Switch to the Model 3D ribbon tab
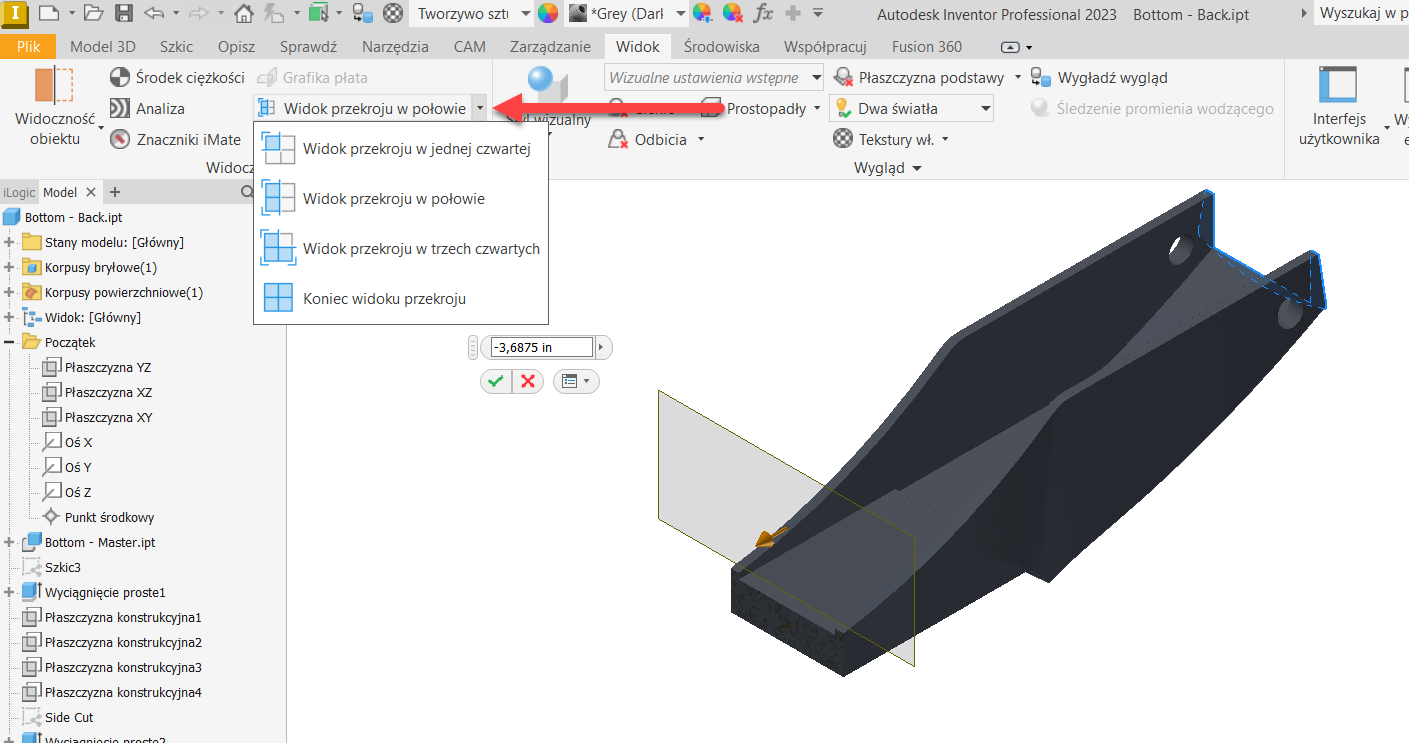This screenshot has width=1409, height=743. 103,47
